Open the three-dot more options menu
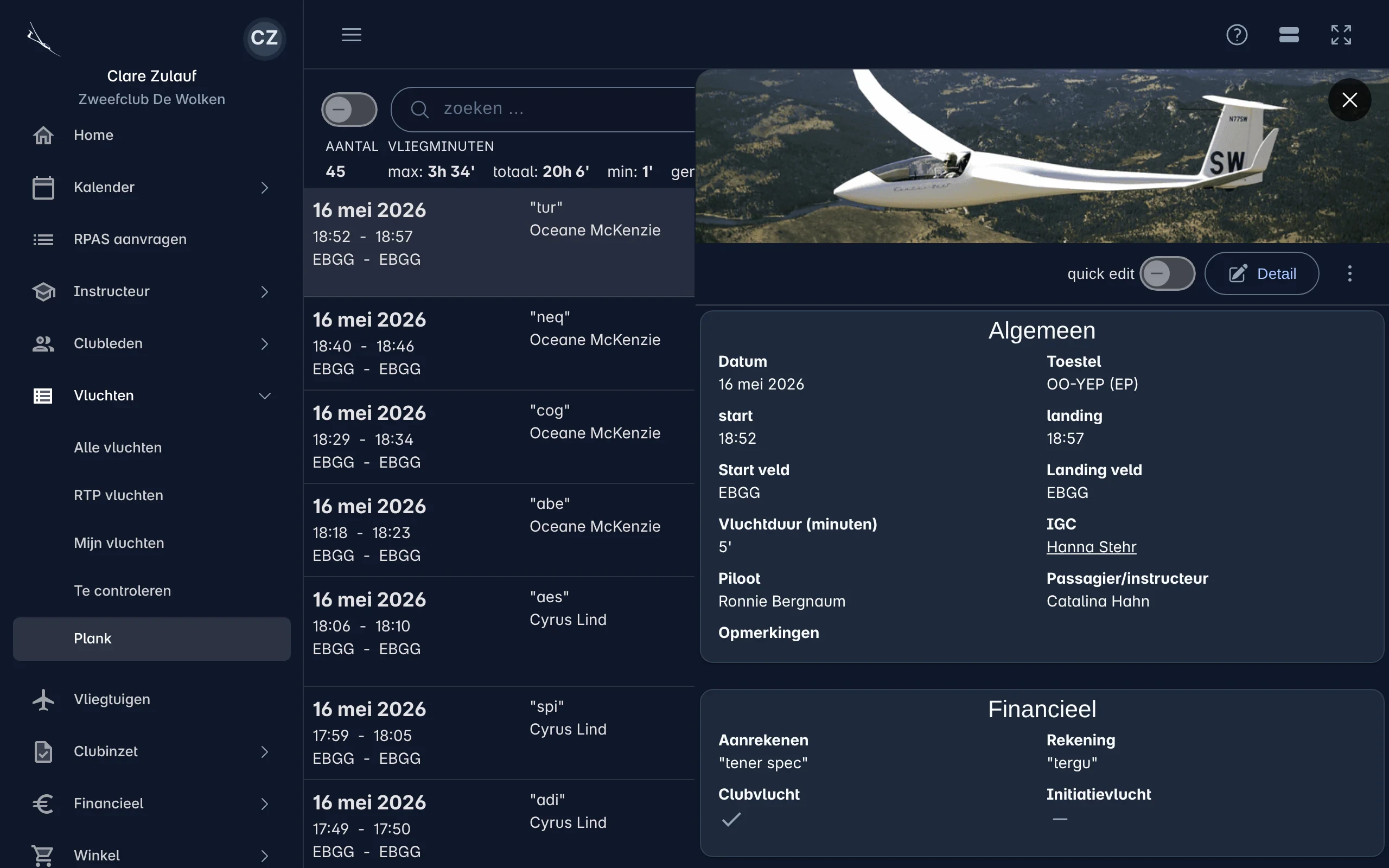Image resolution: width=1389 pixels, height=868 pixels. point(1349,273)
